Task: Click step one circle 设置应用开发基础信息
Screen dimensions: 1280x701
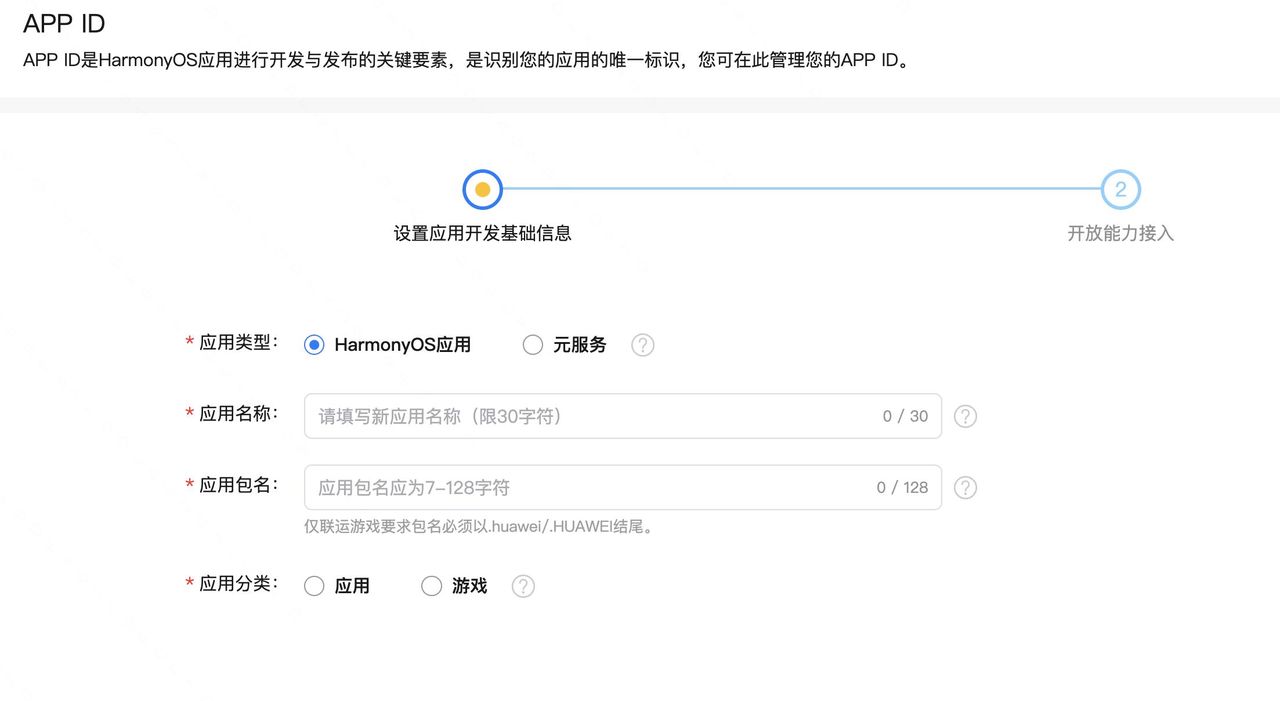Action: pyautogui.click(x=482, y=189)
